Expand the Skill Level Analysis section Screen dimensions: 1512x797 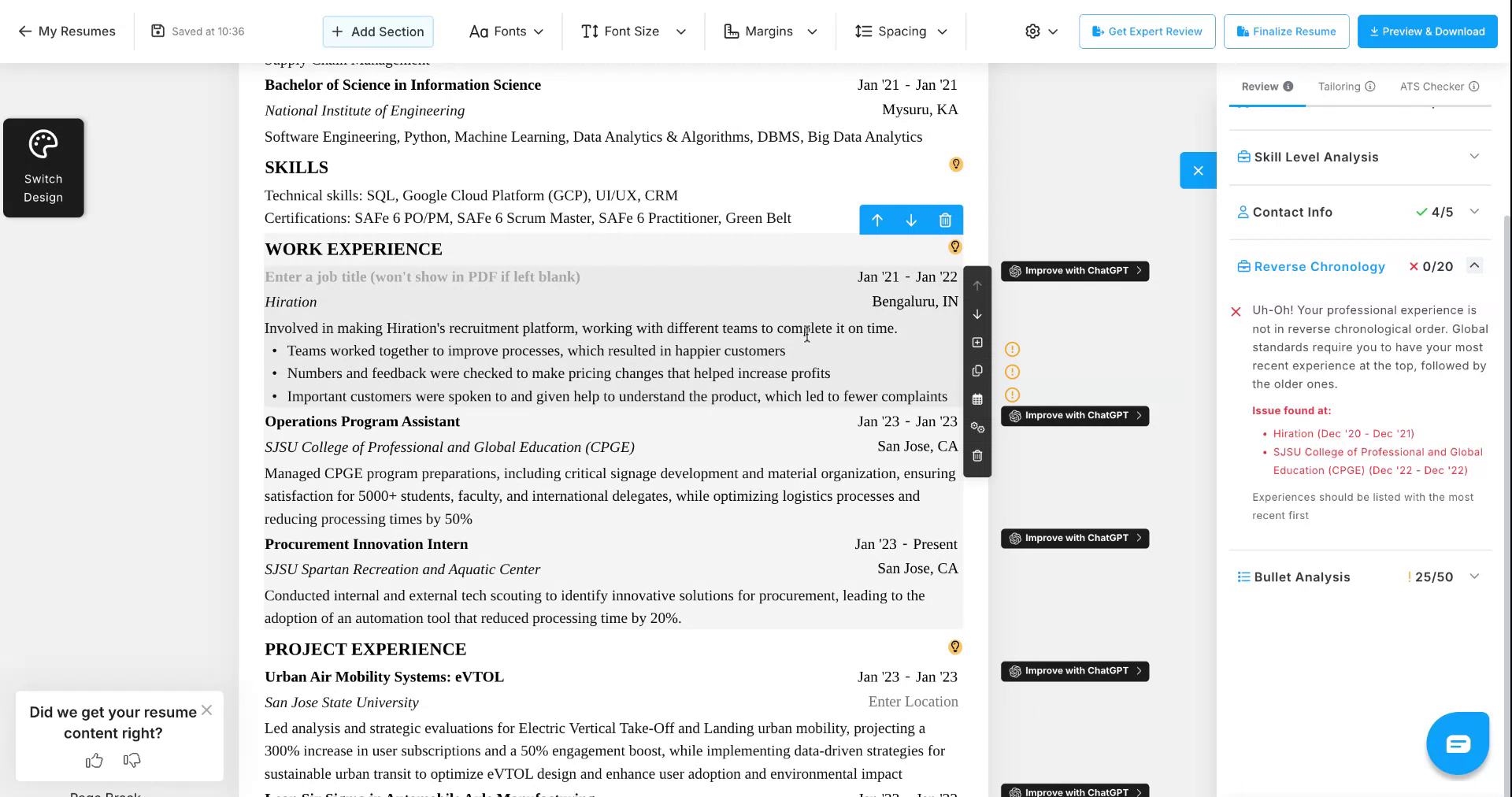pos(1474,157)
